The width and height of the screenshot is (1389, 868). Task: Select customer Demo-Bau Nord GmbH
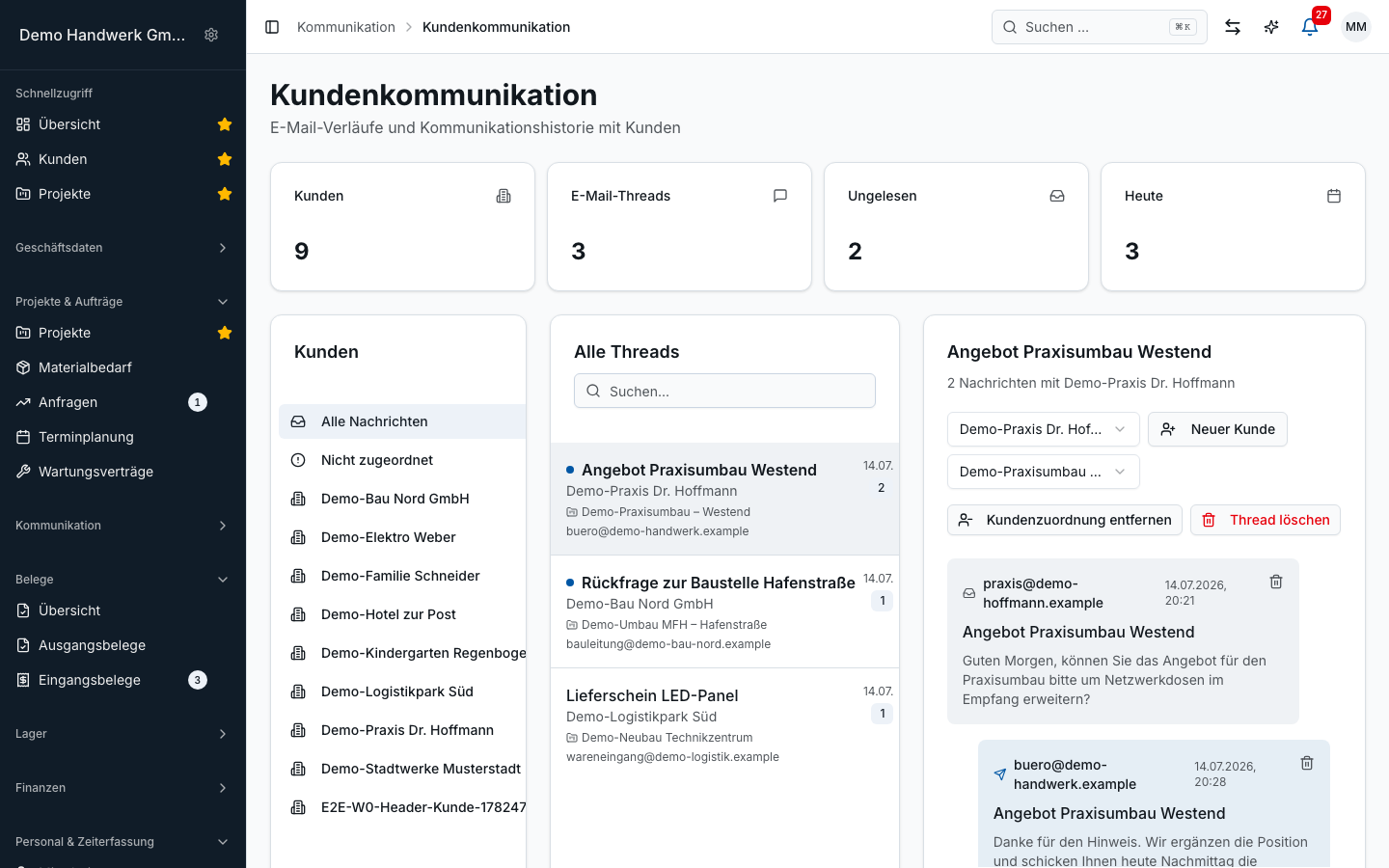click(402, 499)
